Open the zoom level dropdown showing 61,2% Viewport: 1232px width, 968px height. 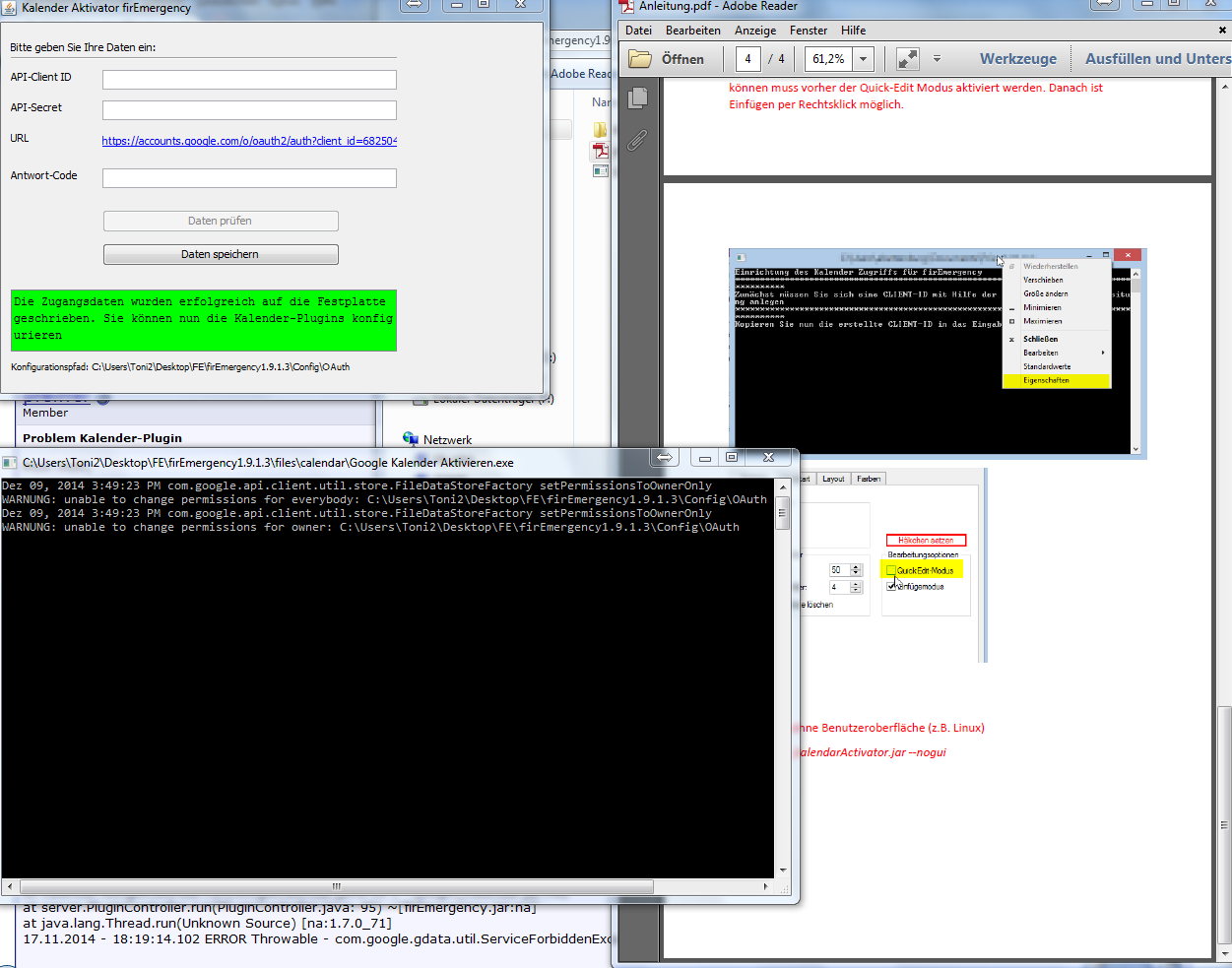pyautogui.click(x=864, y=59)
